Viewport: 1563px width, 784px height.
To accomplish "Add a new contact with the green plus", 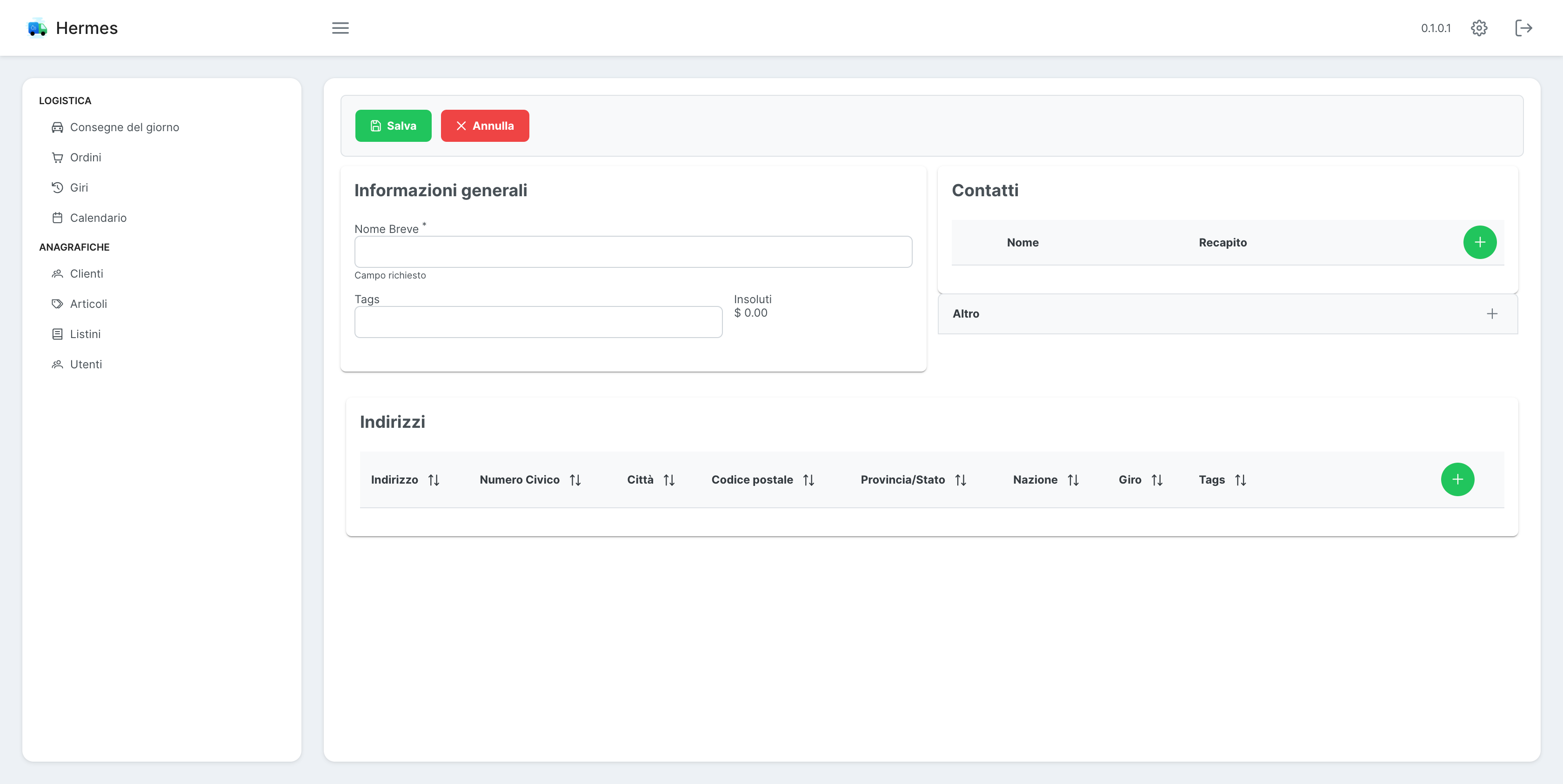I will click(1481, 242).
